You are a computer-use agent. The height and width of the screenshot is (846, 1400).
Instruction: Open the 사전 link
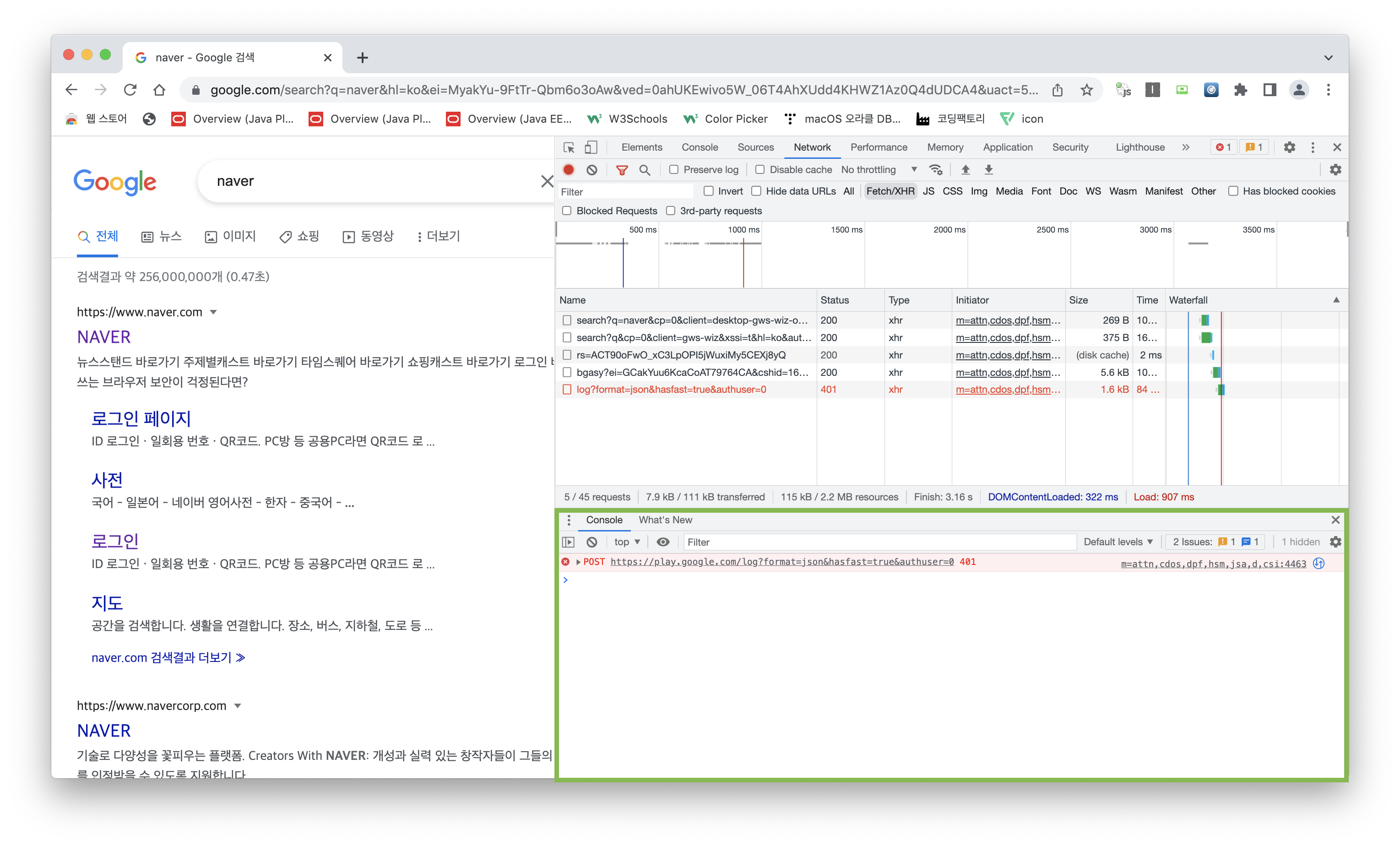coord(107,480)
